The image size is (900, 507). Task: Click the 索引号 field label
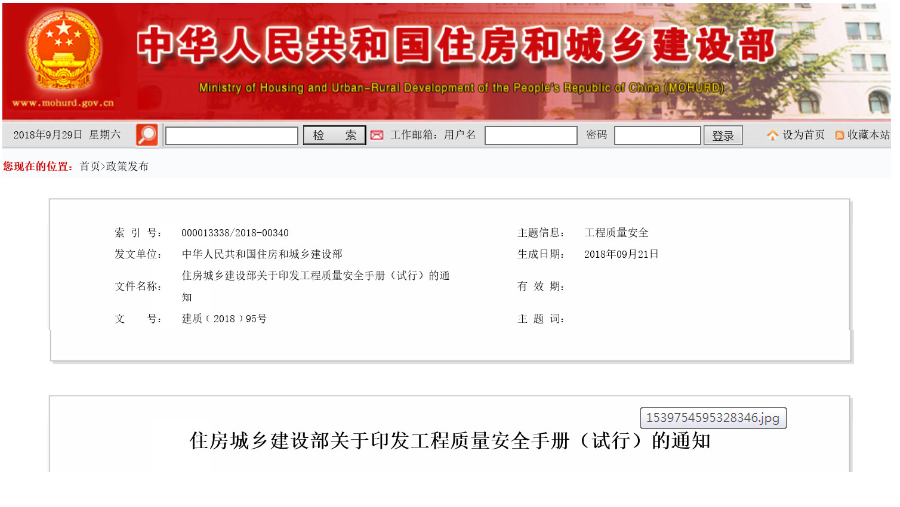click(138, 233)
